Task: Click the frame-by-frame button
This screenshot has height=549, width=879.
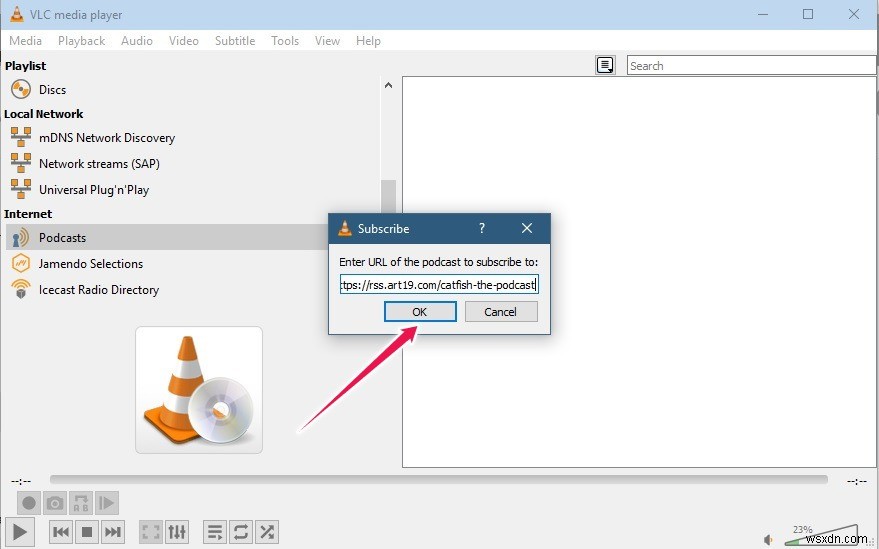Action: 107,503
